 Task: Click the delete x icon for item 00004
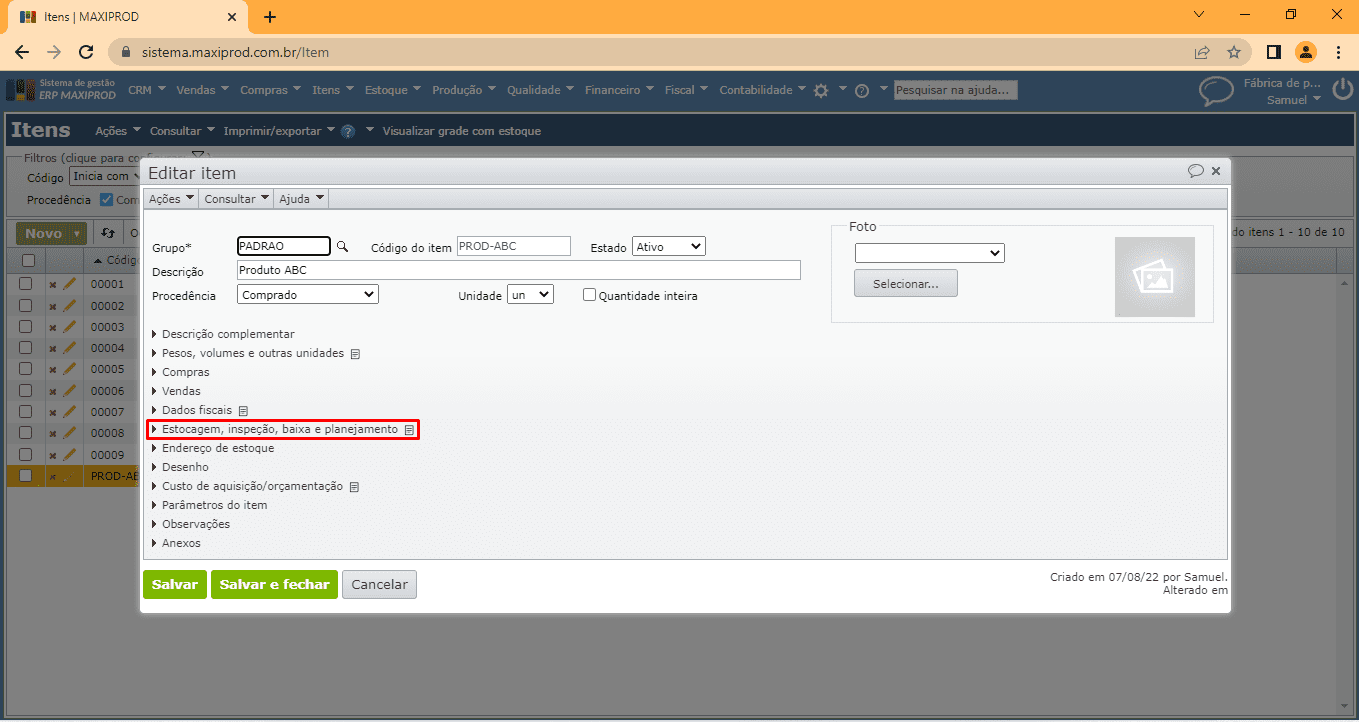pyautogui.click(x=53, y=349)
